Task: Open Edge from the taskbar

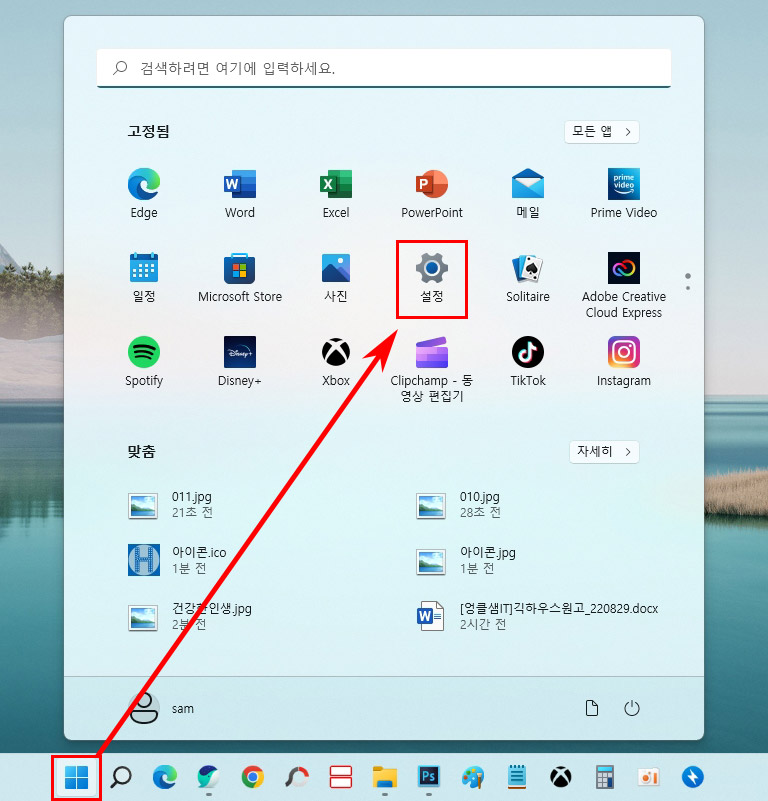Action: tap(165, 777)
